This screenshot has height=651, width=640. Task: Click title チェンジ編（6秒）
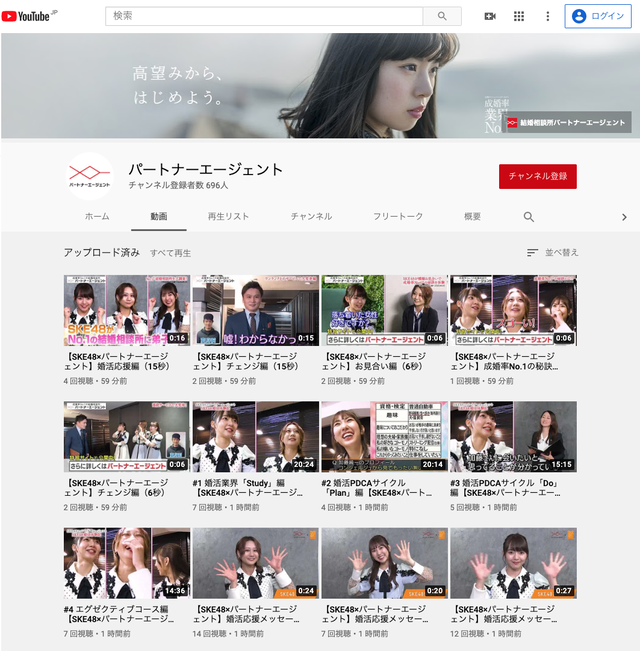[x=117, y=487]
